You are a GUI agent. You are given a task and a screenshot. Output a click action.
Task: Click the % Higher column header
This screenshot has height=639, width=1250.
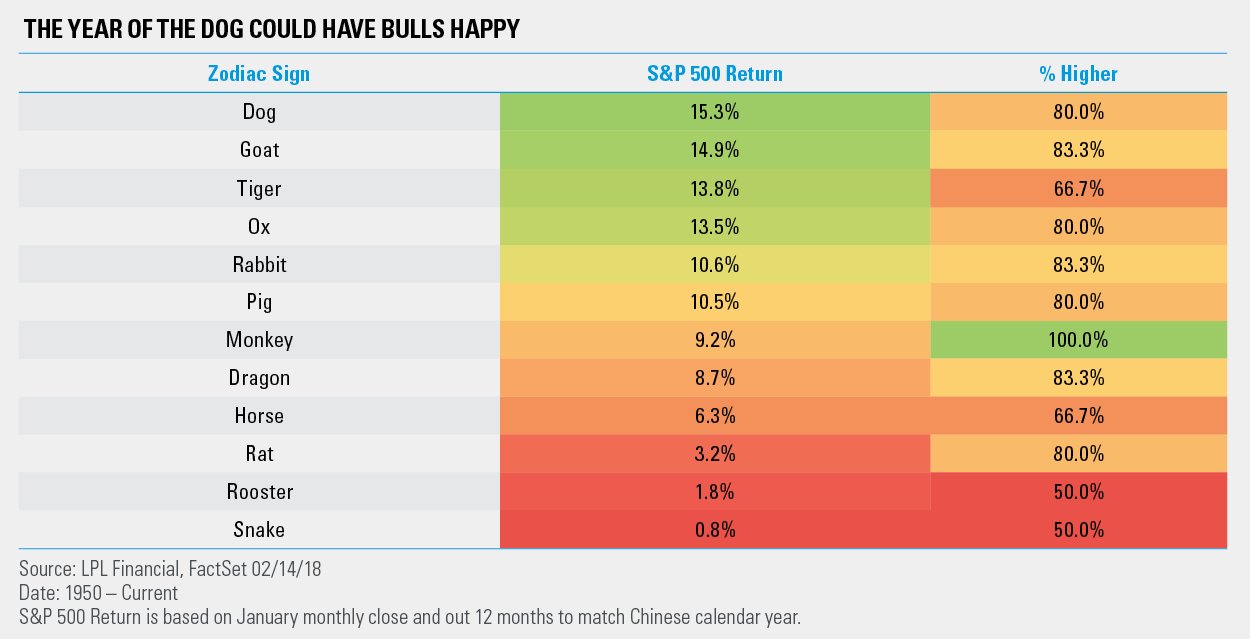[1078, 74]
